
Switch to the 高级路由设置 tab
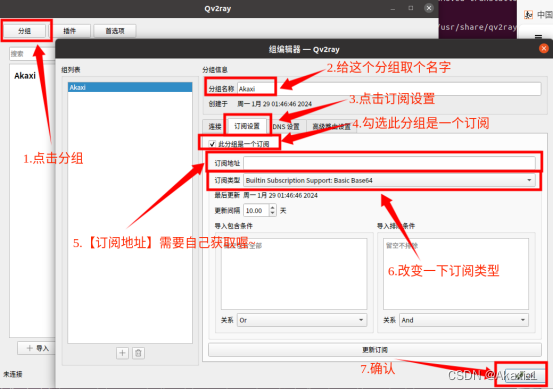(x=332, y=126)
